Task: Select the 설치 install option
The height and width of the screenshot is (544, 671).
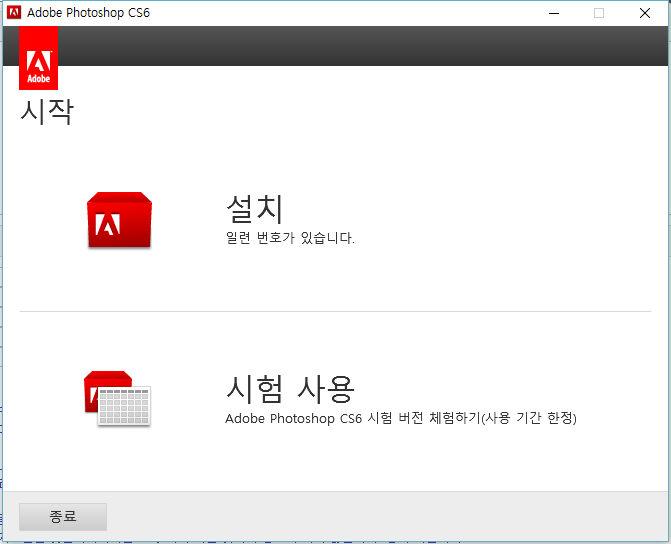Action: 255,208
